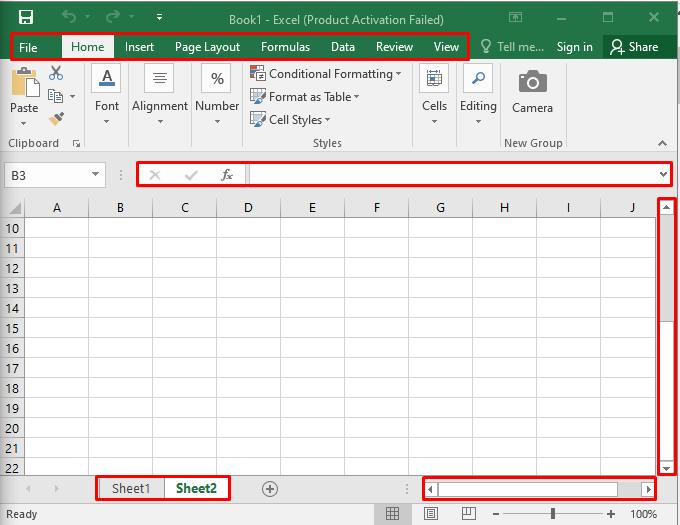Screen dimensions: 680x525
Task: Select the column H header
Action: point(504,208)
